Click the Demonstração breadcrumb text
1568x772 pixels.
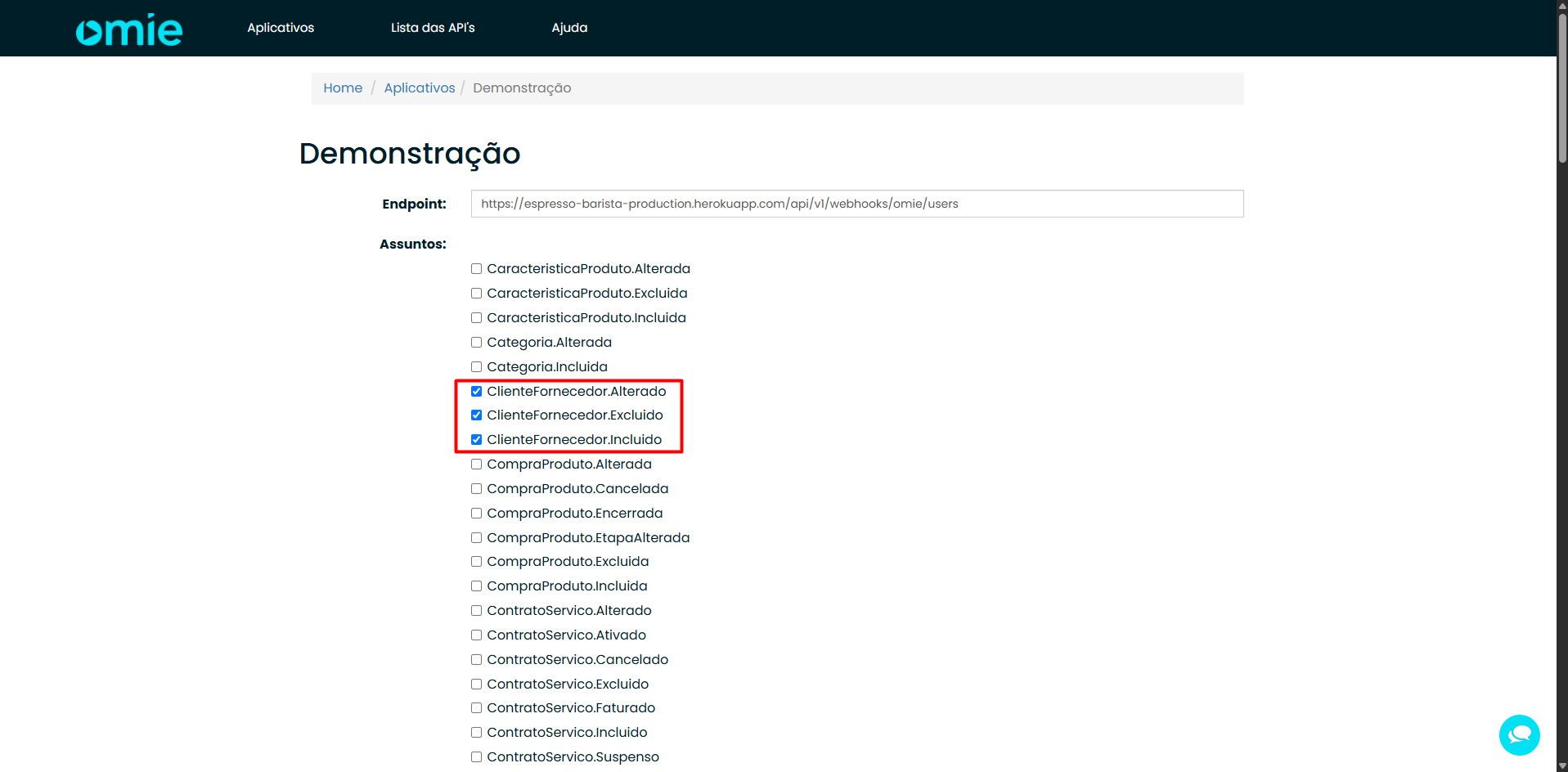522,88
